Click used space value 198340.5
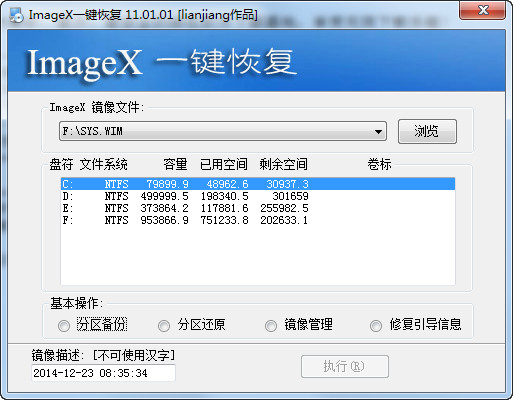 224,196
